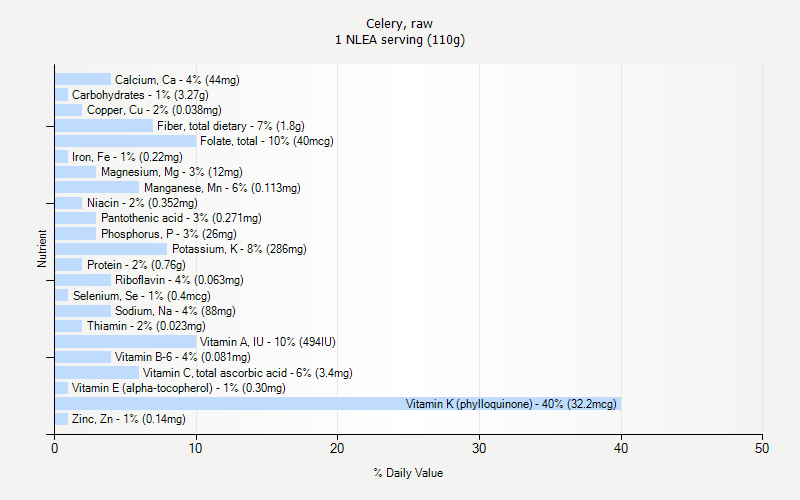The image size is (800, 500).
Task: Select the Magnesium, Mg 3% (12mg) label
Action: coord(171,172)
